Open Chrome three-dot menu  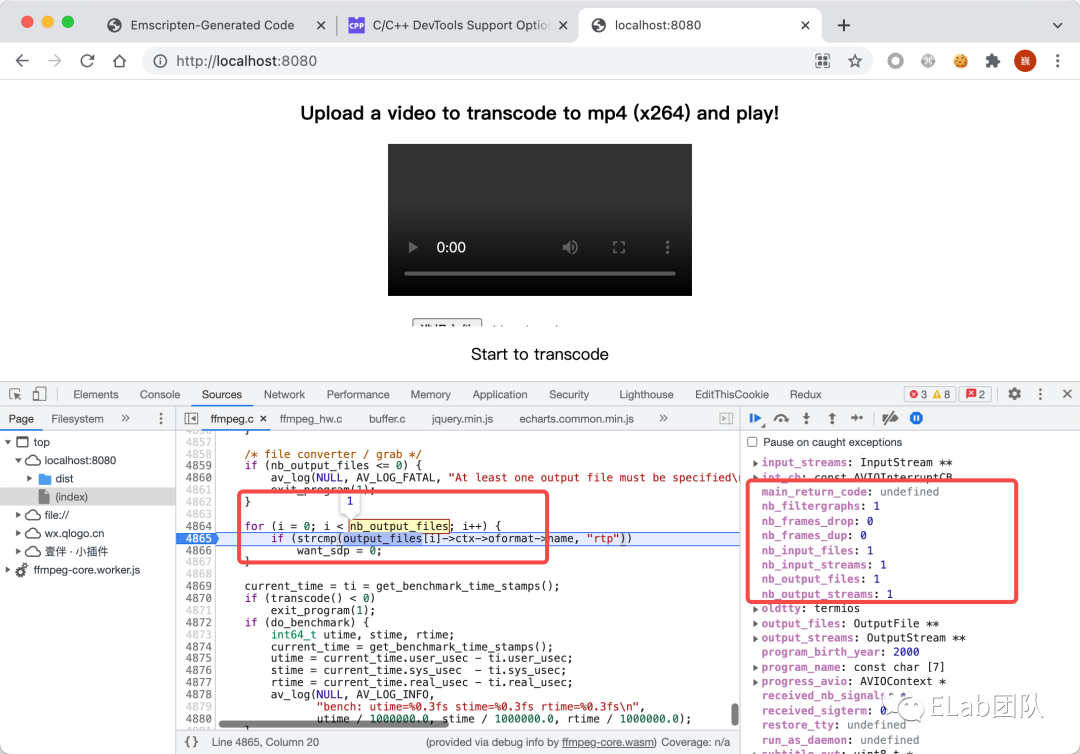click(x=1057, y=61)
